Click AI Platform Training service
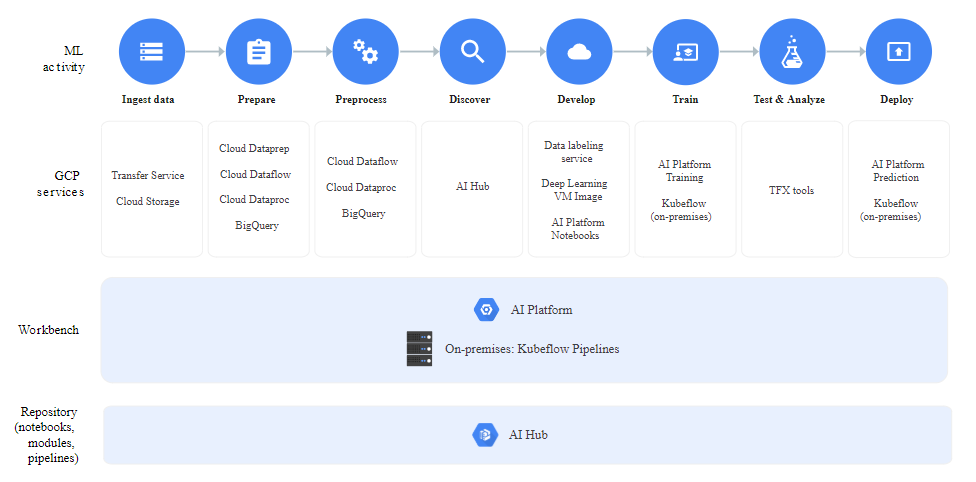 tap(685, 171)
